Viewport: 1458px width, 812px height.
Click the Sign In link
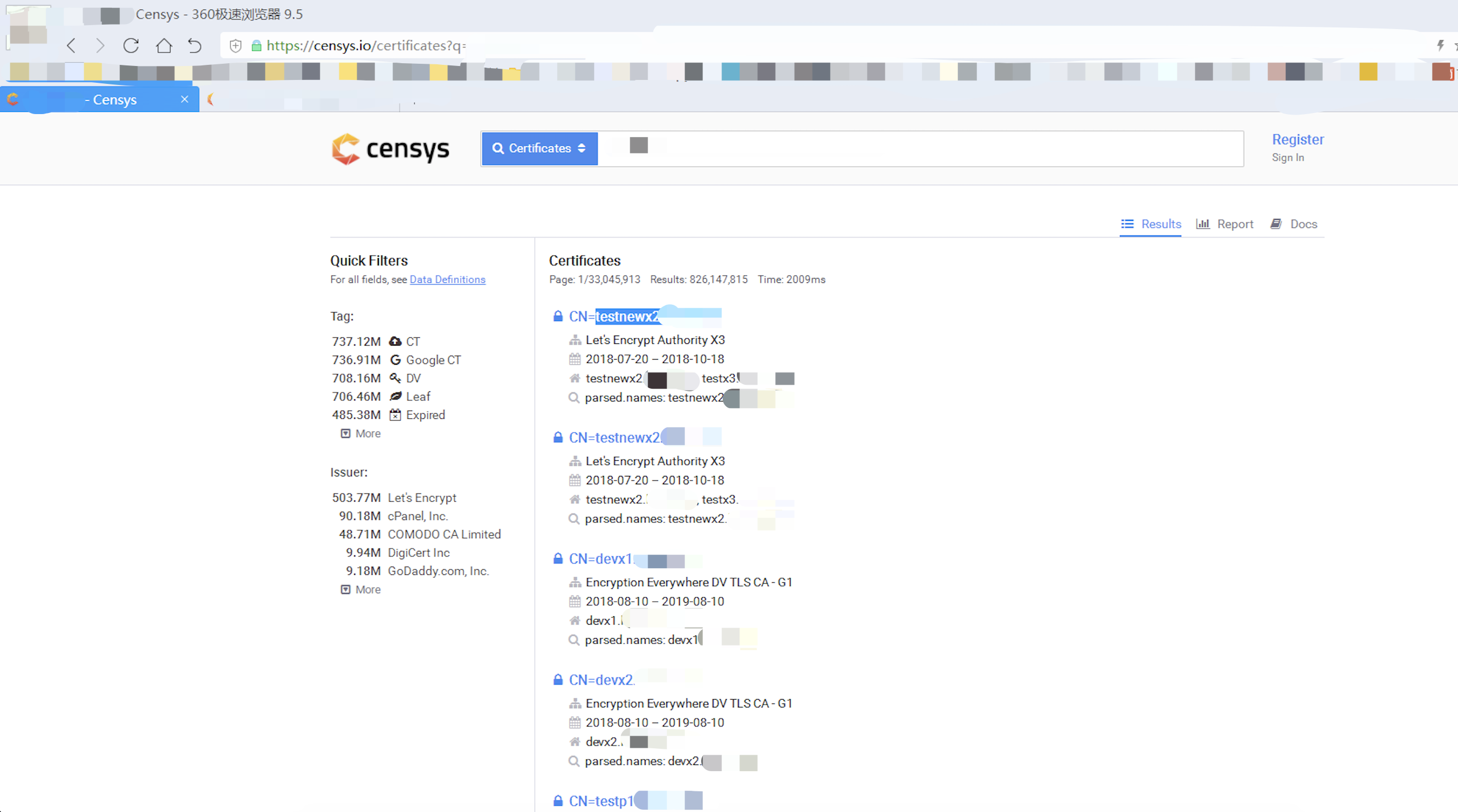point(1287,157)
